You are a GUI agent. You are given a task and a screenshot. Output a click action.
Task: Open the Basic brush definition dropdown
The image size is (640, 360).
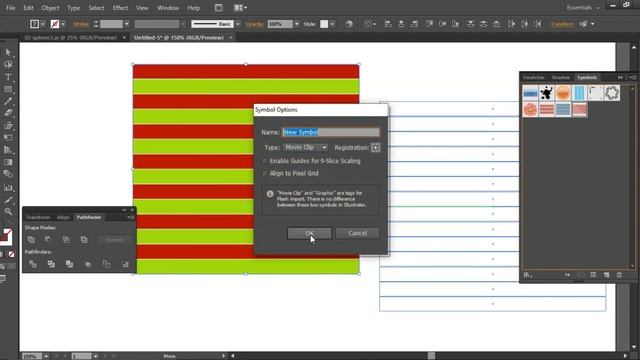[238, 24]
